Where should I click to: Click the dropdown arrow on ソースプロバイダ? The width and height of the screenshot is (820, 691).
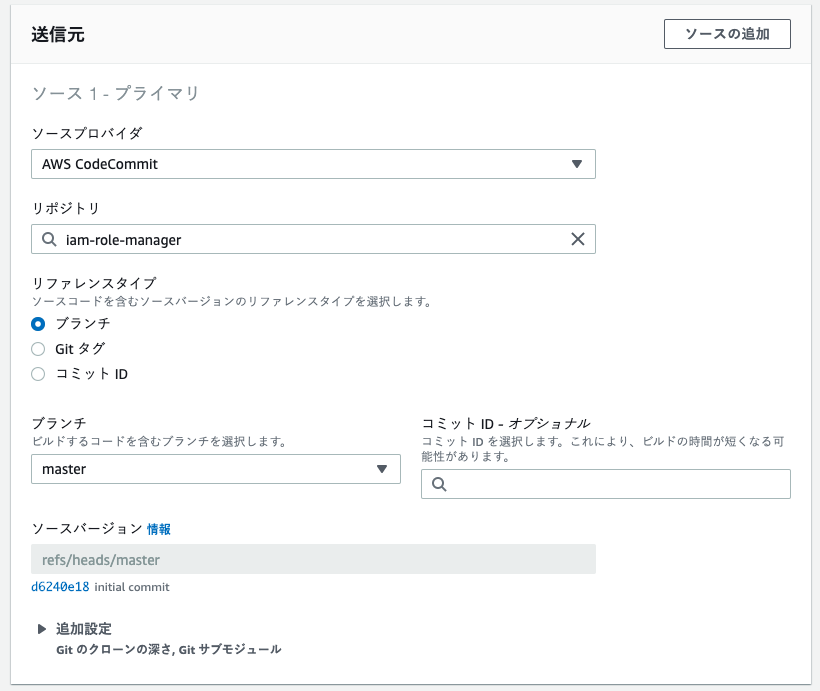(578, 164)
